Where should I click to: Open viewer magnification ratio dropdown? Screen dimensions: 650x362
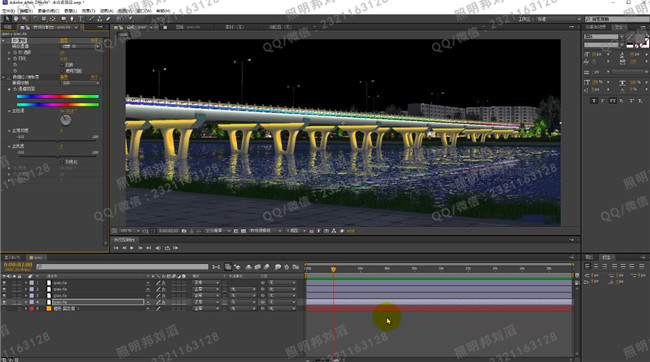(x=129, y=231)
